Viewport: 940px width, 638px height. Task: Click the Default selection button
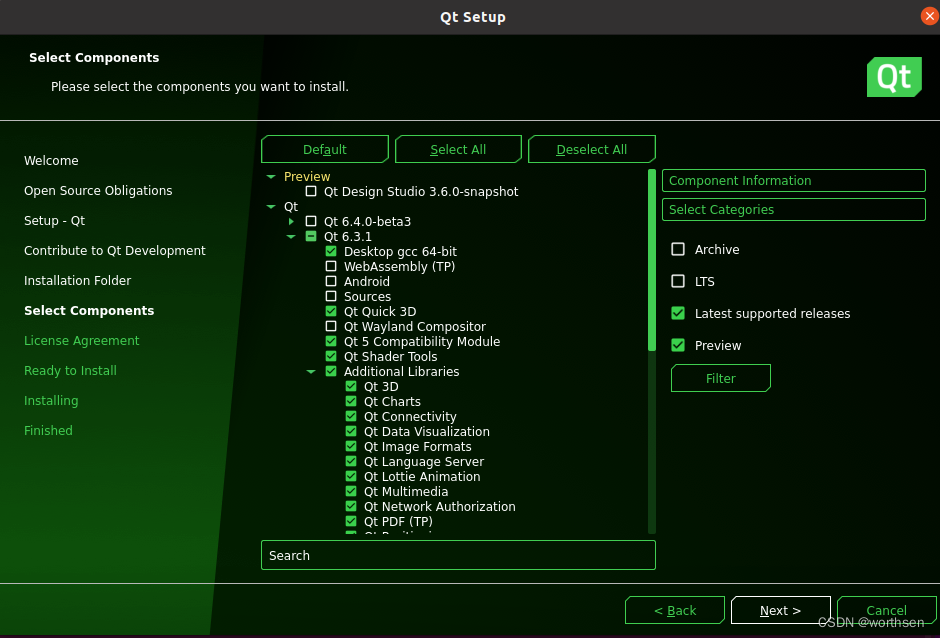pyautogui.click(x=325, y=149)
